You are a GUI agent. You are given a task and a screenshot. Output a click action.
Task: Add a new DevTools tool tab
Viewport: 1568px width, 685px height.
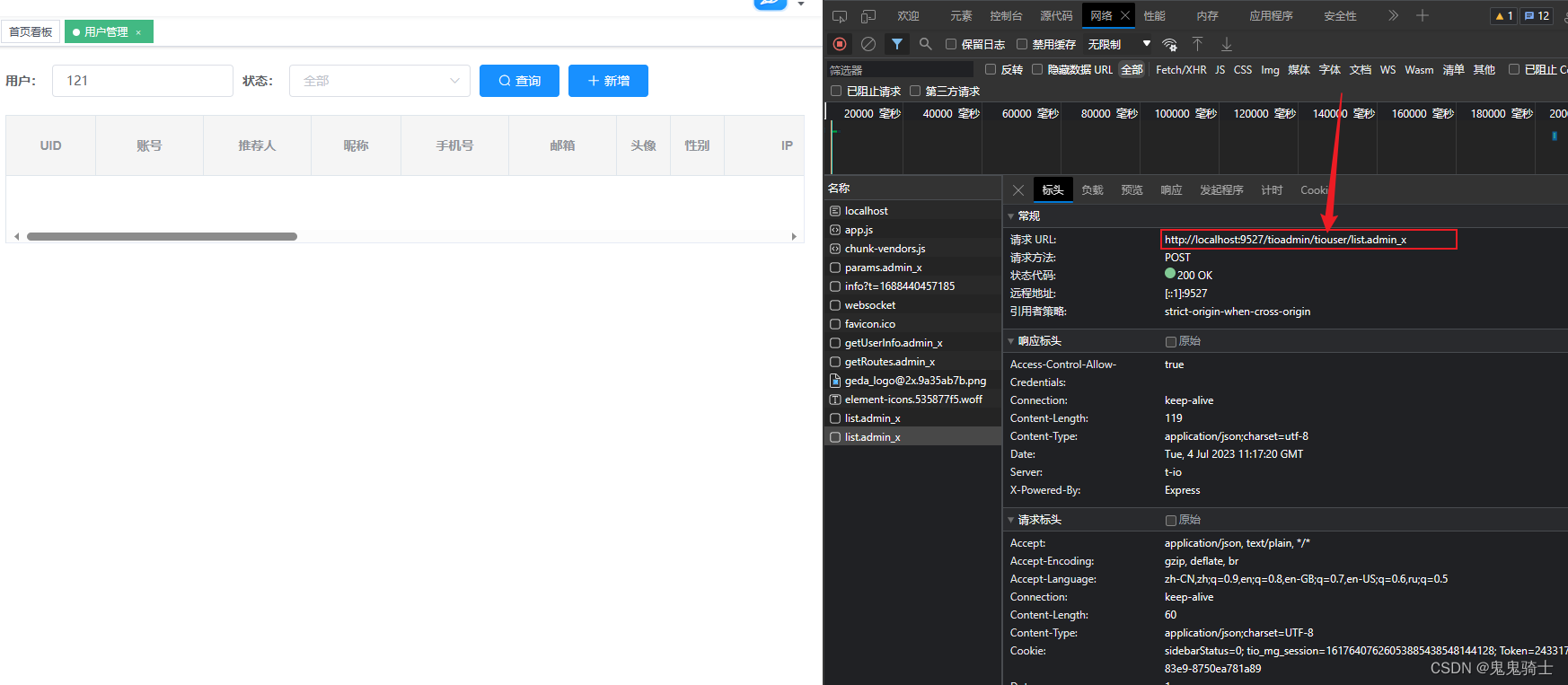coord(1423,15)
